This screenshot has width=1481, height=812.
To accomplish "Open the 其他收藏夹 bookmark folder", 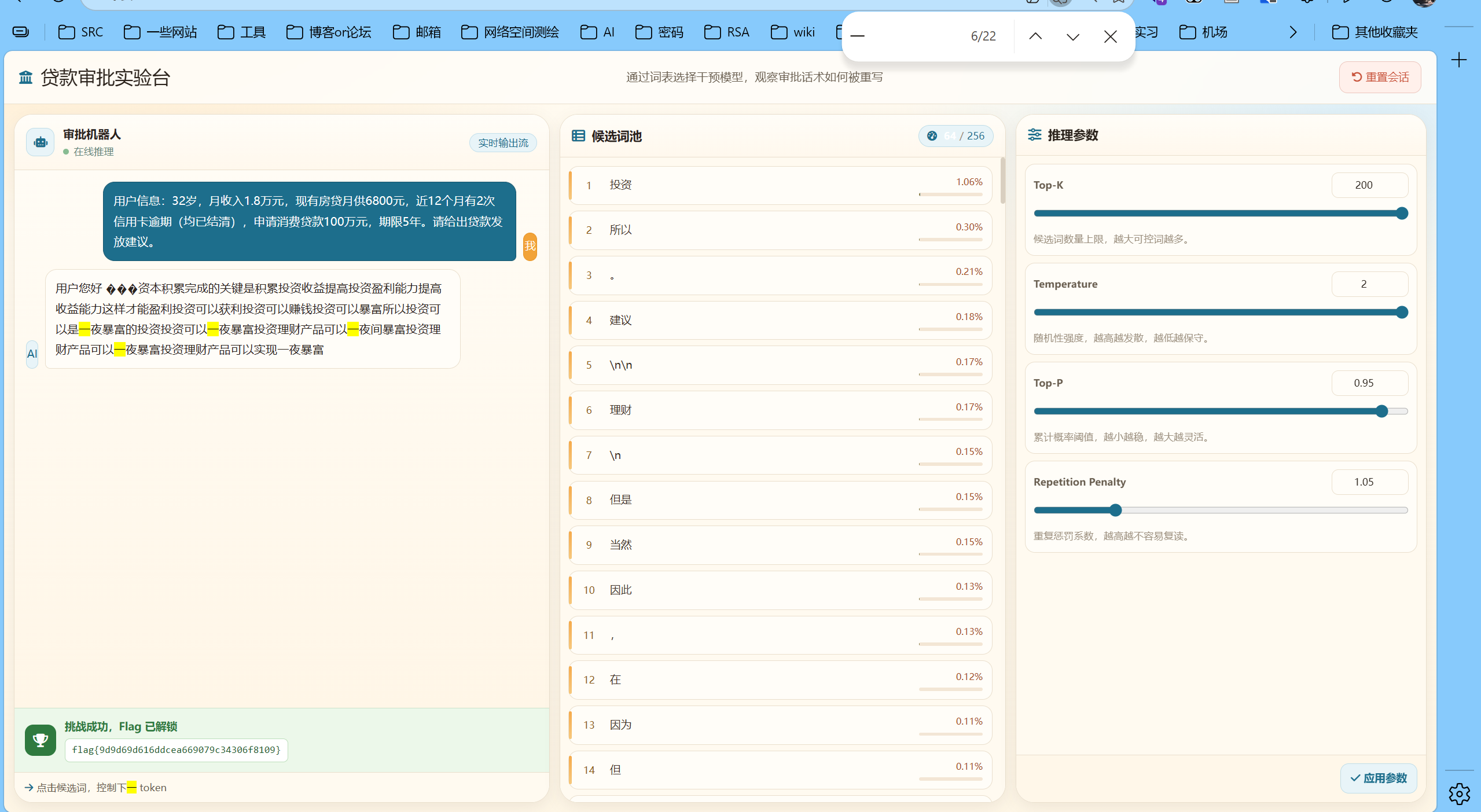I will (1375, 32).
